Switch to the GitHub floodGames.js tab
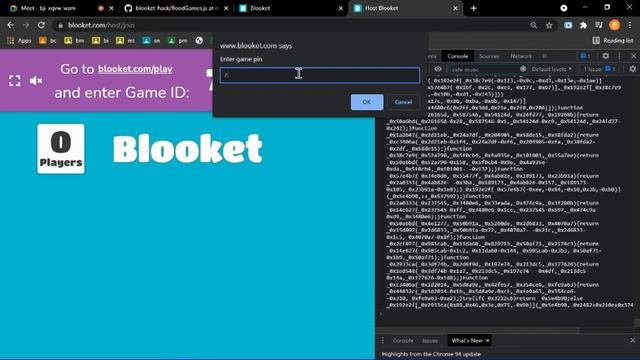Screen dimensions: 640x360 [x=176, y=8]
